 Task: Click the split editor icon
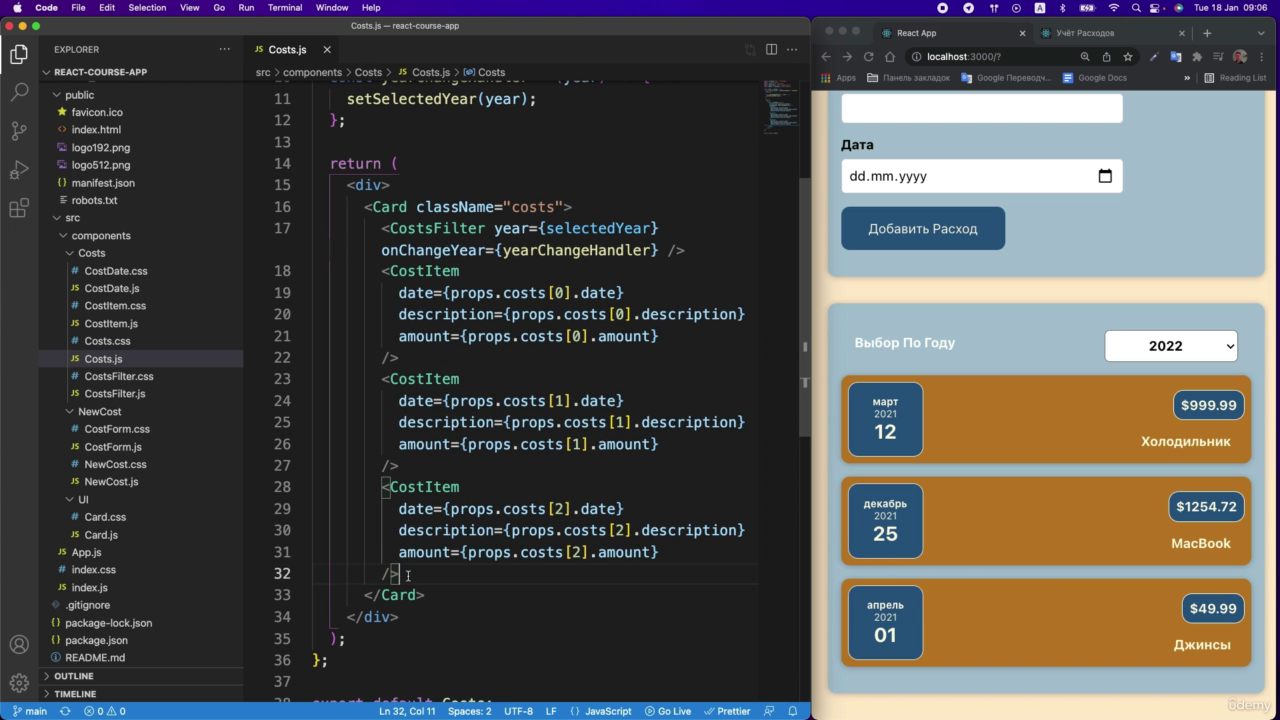(x=771, y=49)
